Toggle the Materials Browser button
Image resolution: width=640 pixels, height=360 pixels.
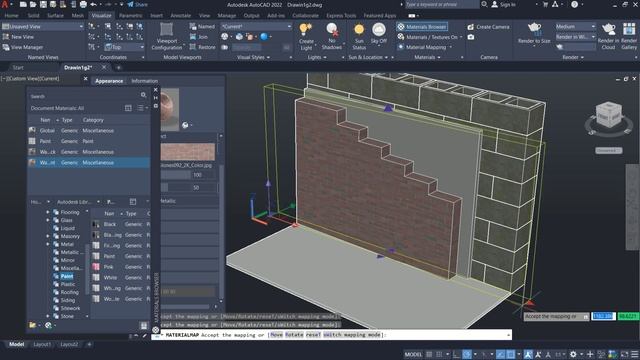coord(422,27)
